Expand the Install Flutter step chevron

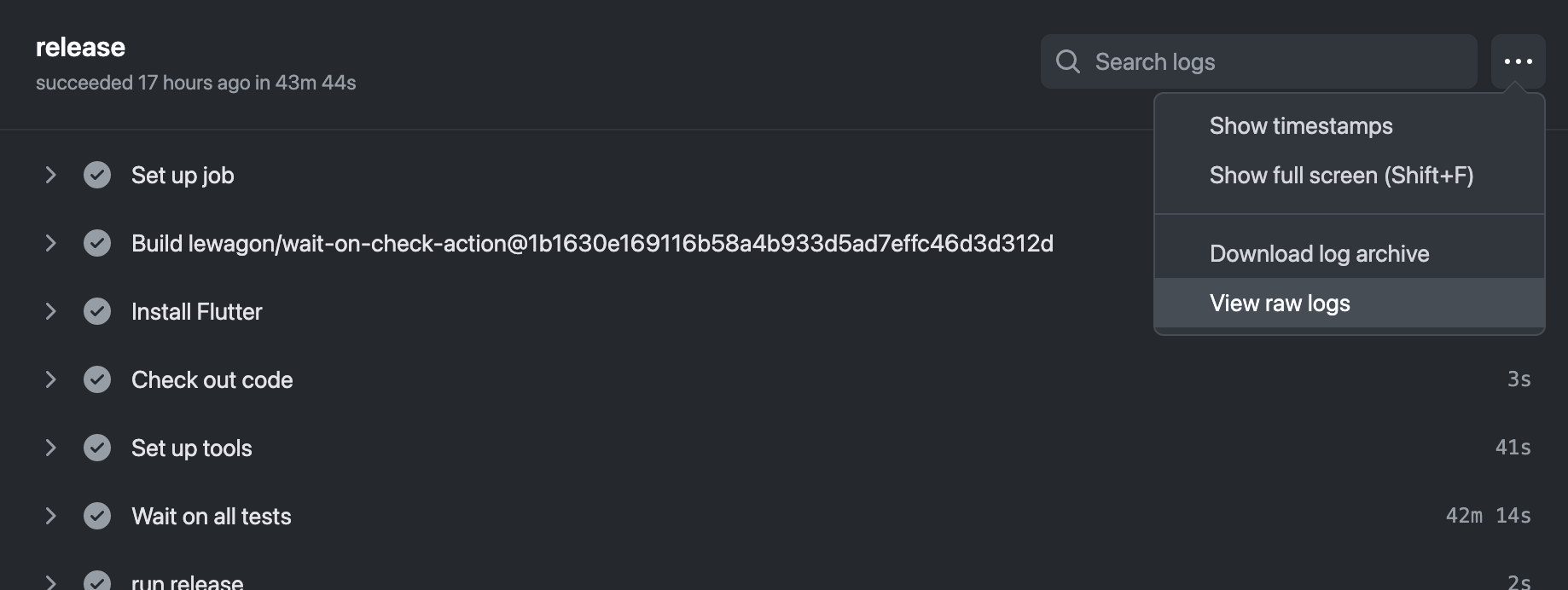[x=50, y=311]
